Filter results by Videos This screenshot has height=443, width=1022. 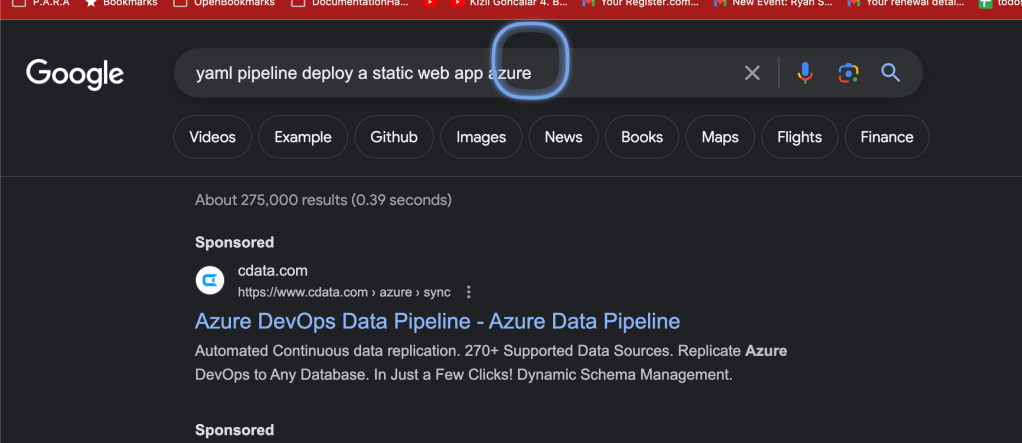coord(212,137)
